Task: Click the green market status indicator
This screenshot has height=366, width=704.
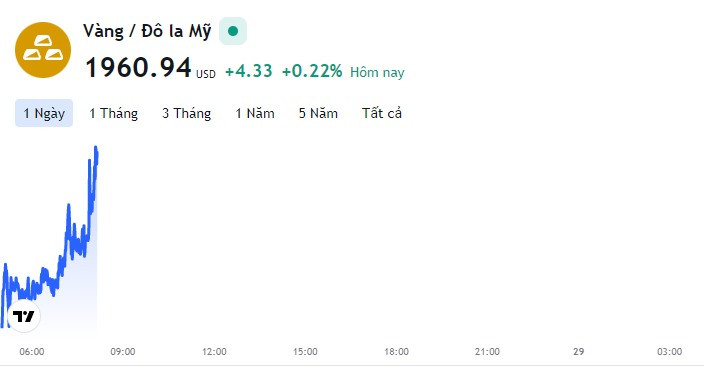Action: [233, 31]
